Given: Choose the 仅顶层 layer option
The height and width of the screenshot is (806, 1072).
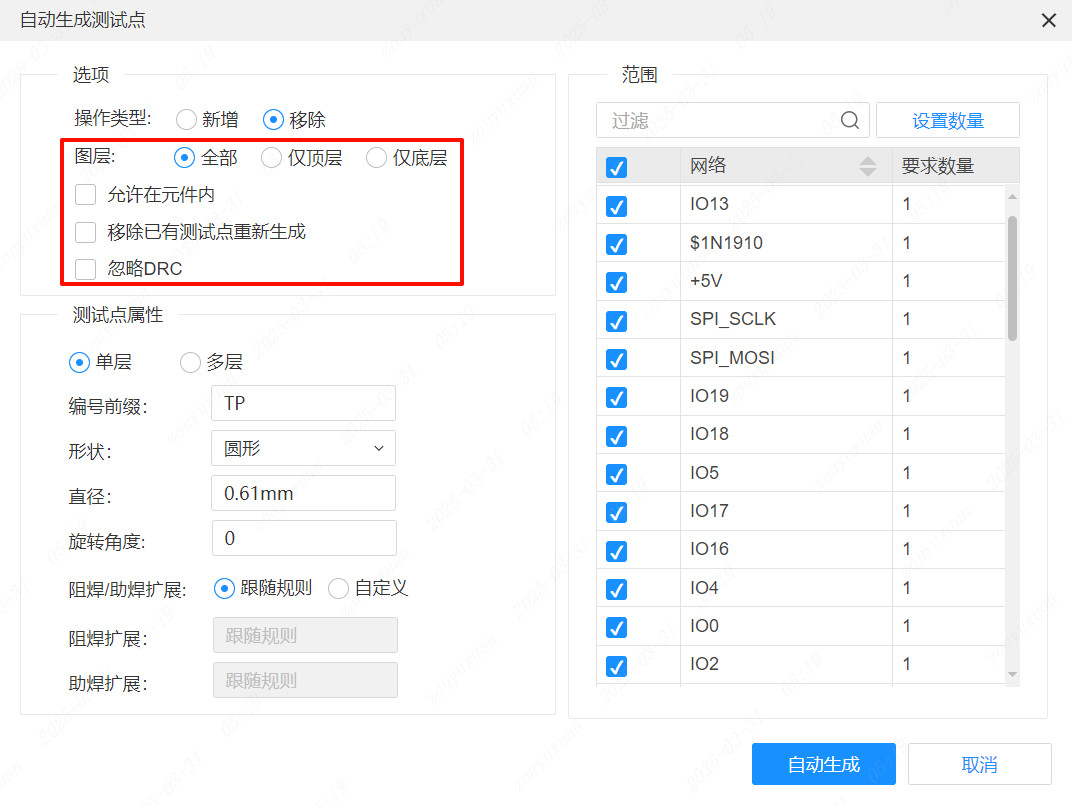Looking at the screenshot, I should [270, 157].
